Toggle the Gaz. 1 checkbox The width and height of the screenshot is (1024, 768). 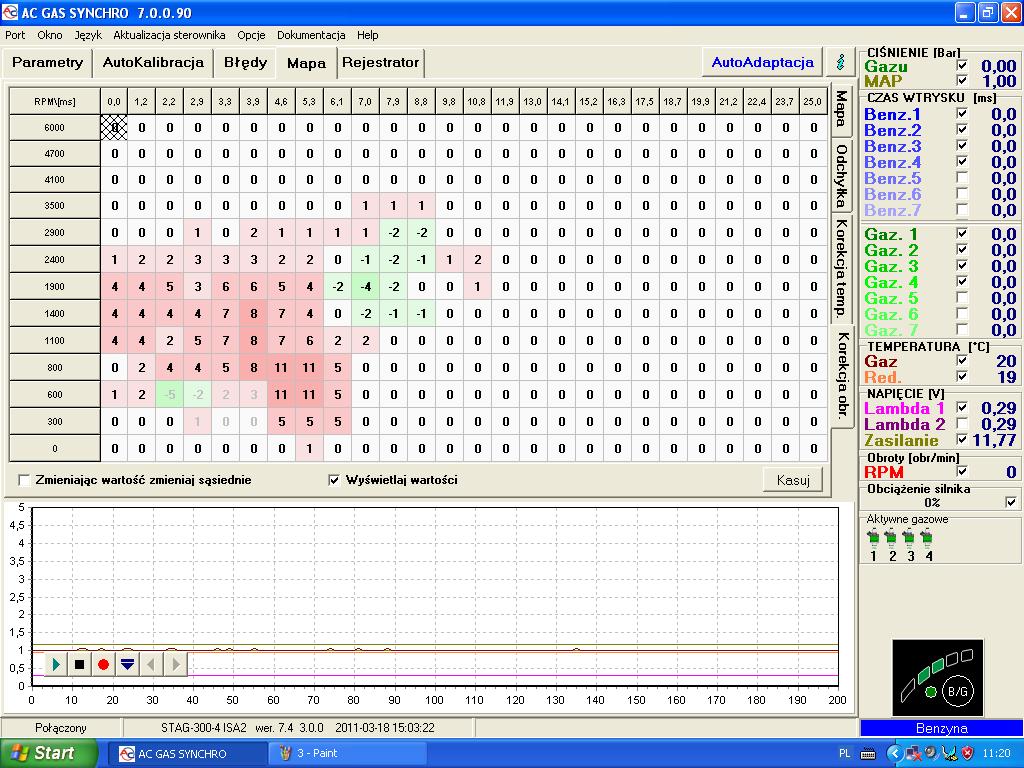962,232
